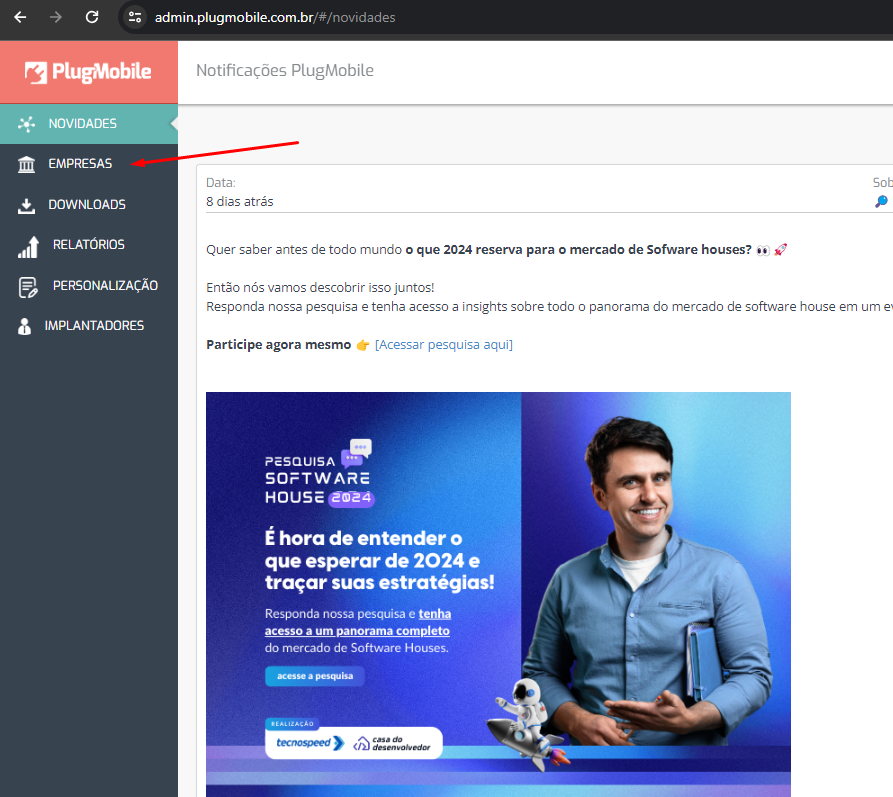Image resolution: width=893 pixels, height=797 pixels.
Task: Click the 'Data:' label
Action: [x=220, y=183]
